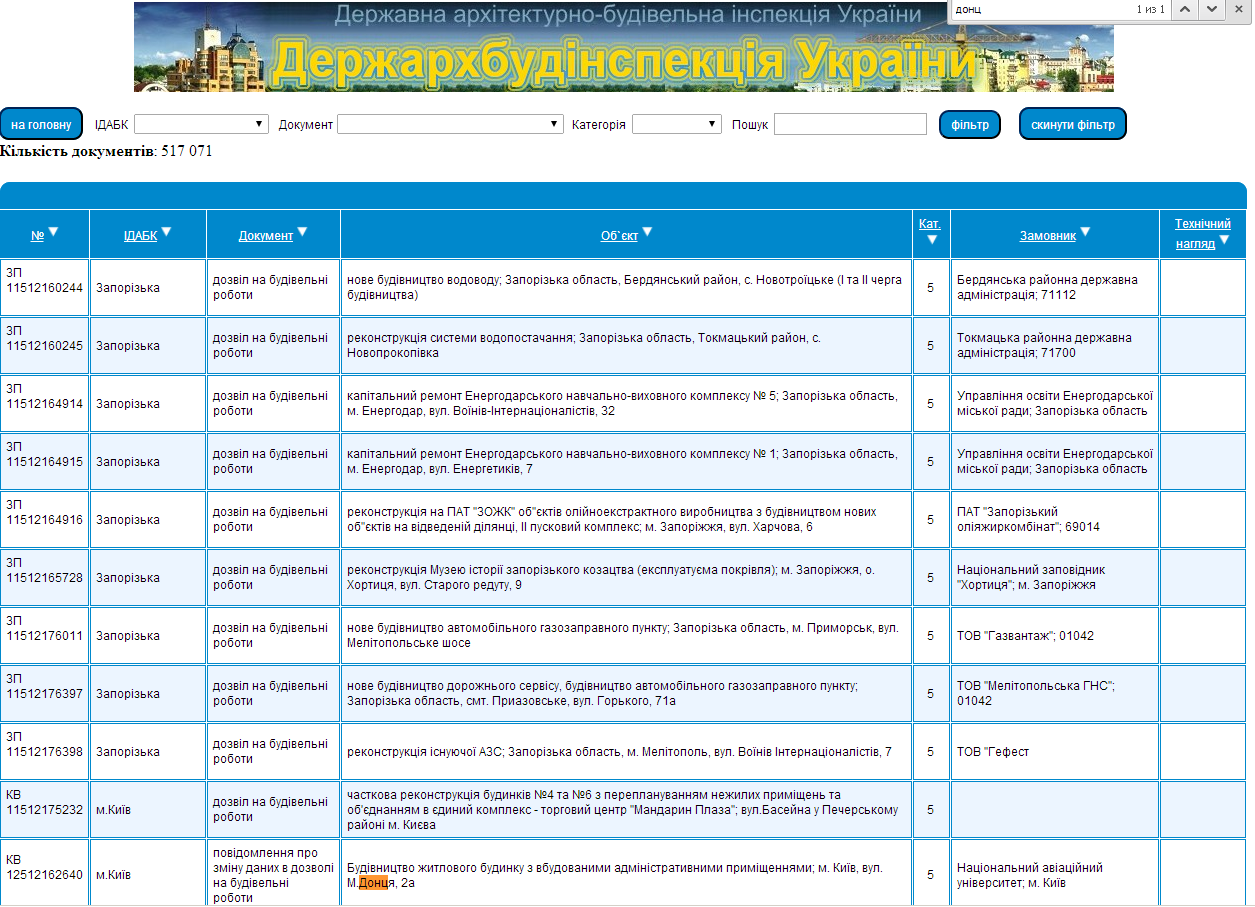Click the Пошук search input field
The height and width of the screenshot is (907, 1255).
coord(850,124)
